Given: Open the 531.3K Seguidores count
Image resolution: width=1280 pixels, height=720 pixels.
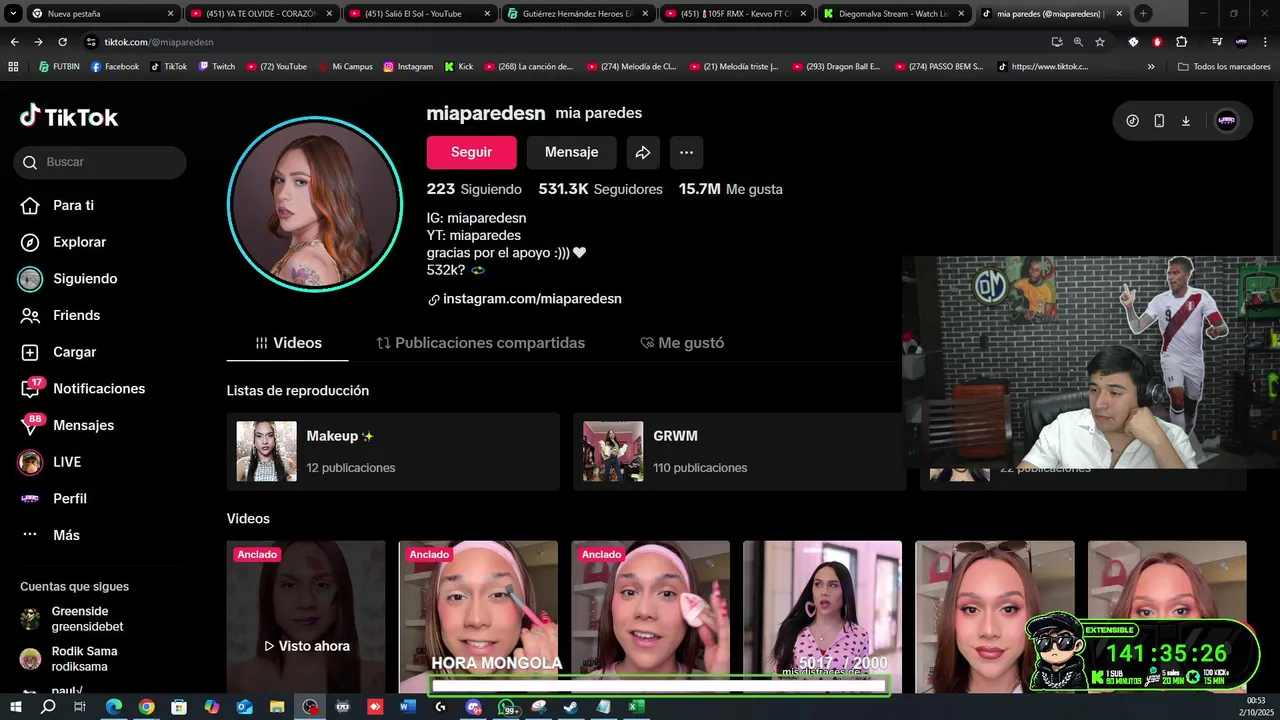Looking at the screenshot, I should tap(600, 189).
